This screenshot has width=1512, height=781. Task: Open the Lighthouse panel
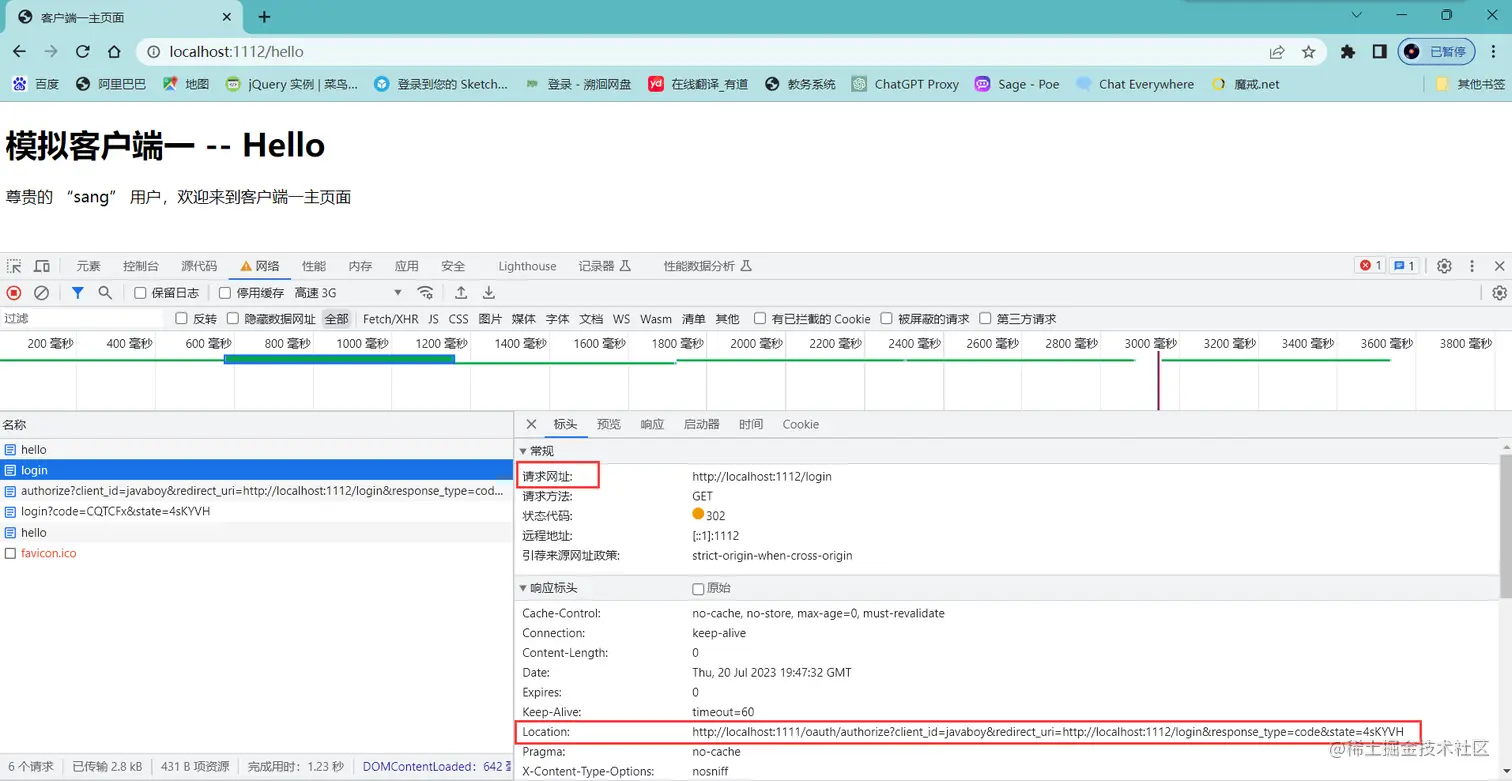pos(527,266)
